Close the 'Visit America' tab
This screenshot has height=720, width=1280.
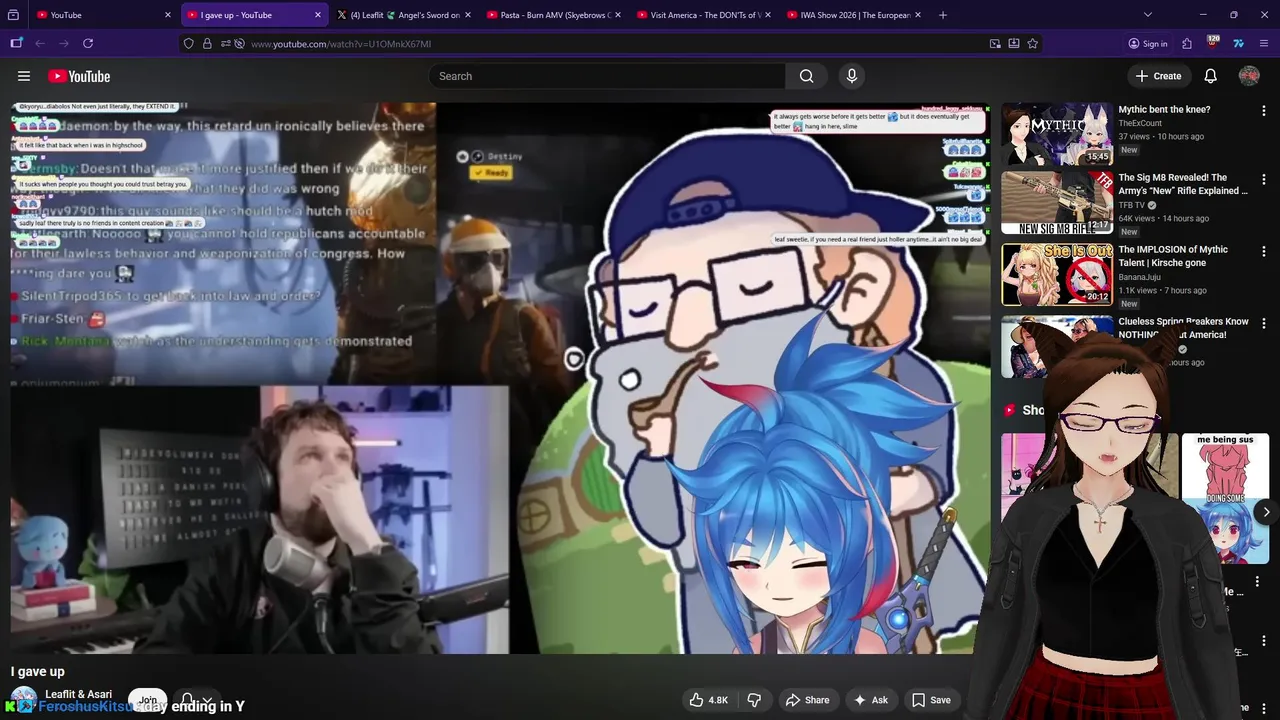tap(768, 15)
